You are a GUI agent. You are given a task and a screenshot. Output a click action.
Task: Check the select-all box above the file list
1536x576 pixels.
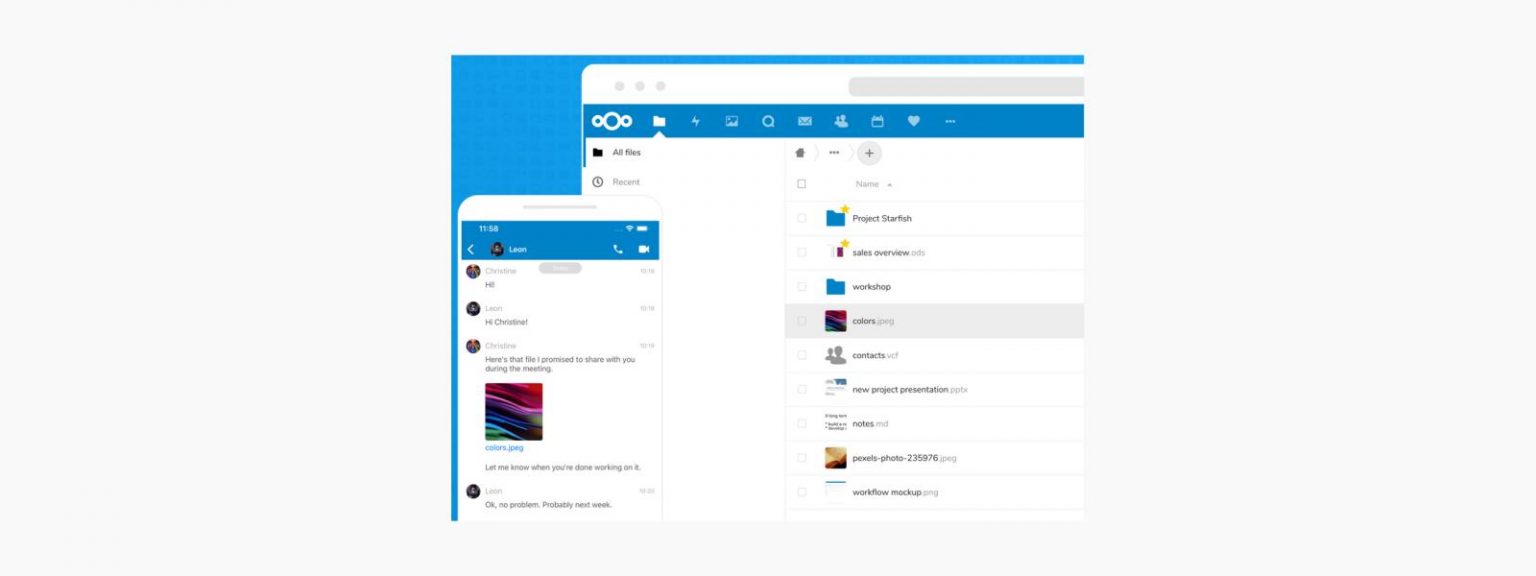click(x=801, y=184)
